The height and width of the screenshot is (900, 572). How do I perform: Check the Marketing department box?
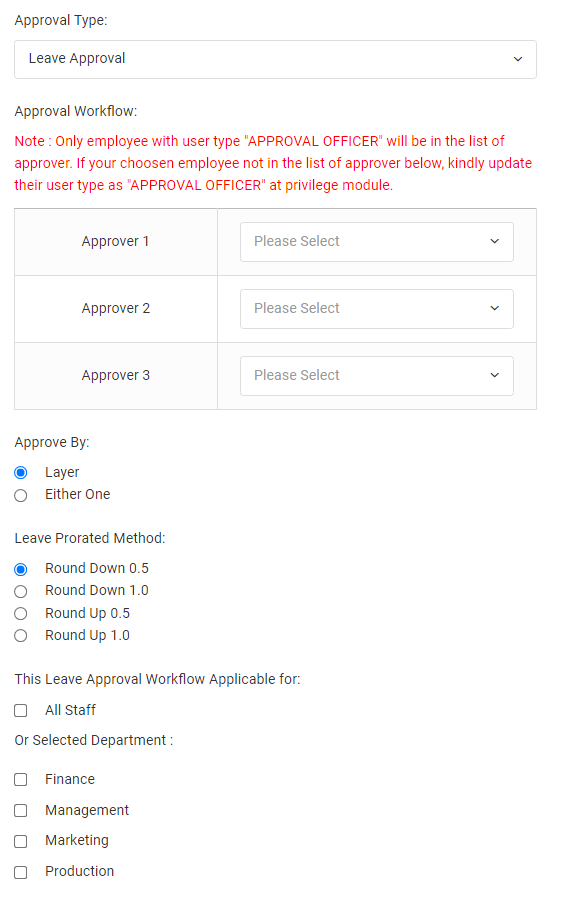pyautogui.click(x=21, y=841)
